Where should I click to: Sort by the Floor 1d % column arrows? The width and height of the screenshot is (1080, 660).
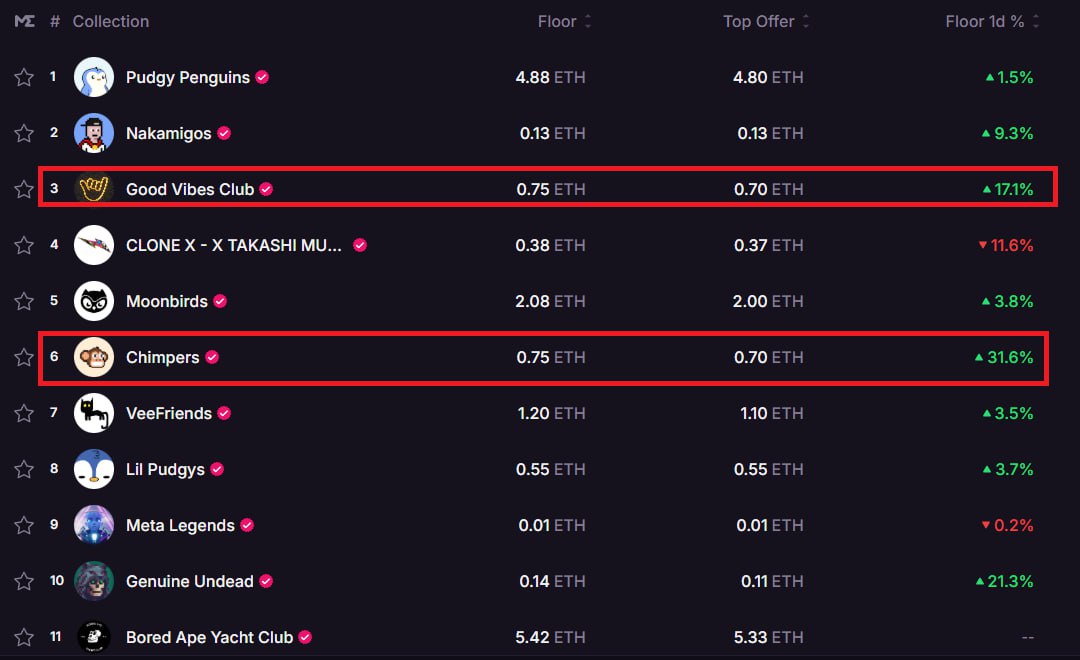point(1036,21)
